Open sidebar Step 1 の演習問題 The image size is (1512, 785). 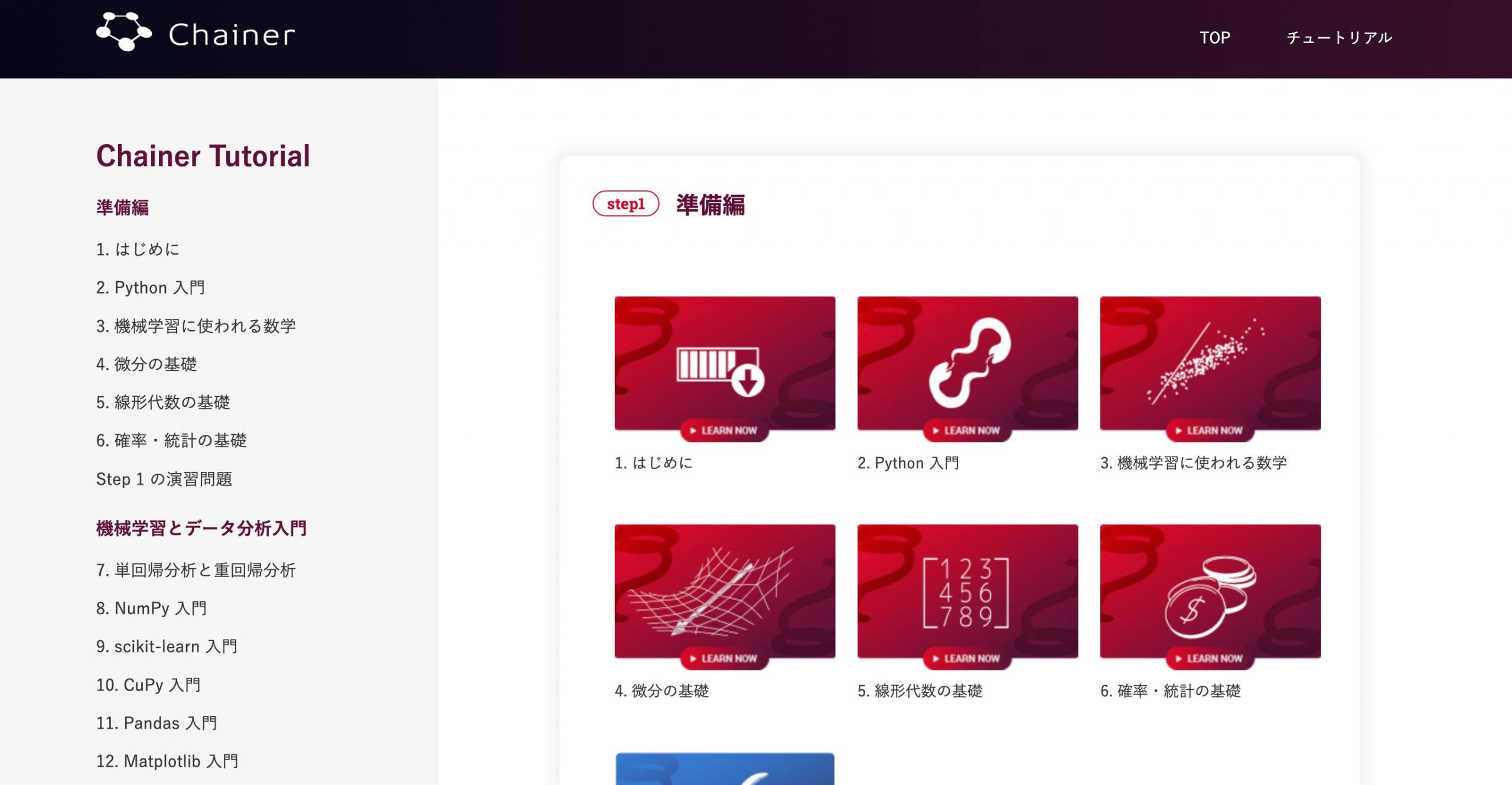(x=164, y=479)
